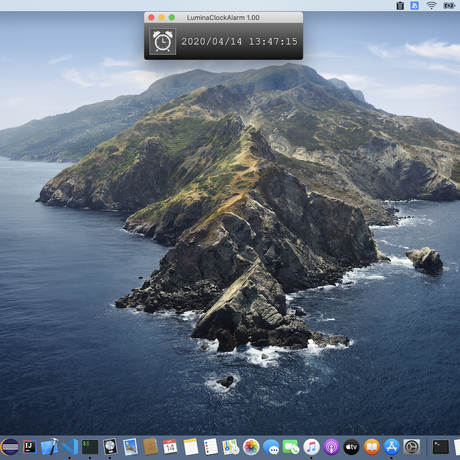The image size is (460, 460).
Task: Open Podcasts from the dock
Action: pos(331,447)
